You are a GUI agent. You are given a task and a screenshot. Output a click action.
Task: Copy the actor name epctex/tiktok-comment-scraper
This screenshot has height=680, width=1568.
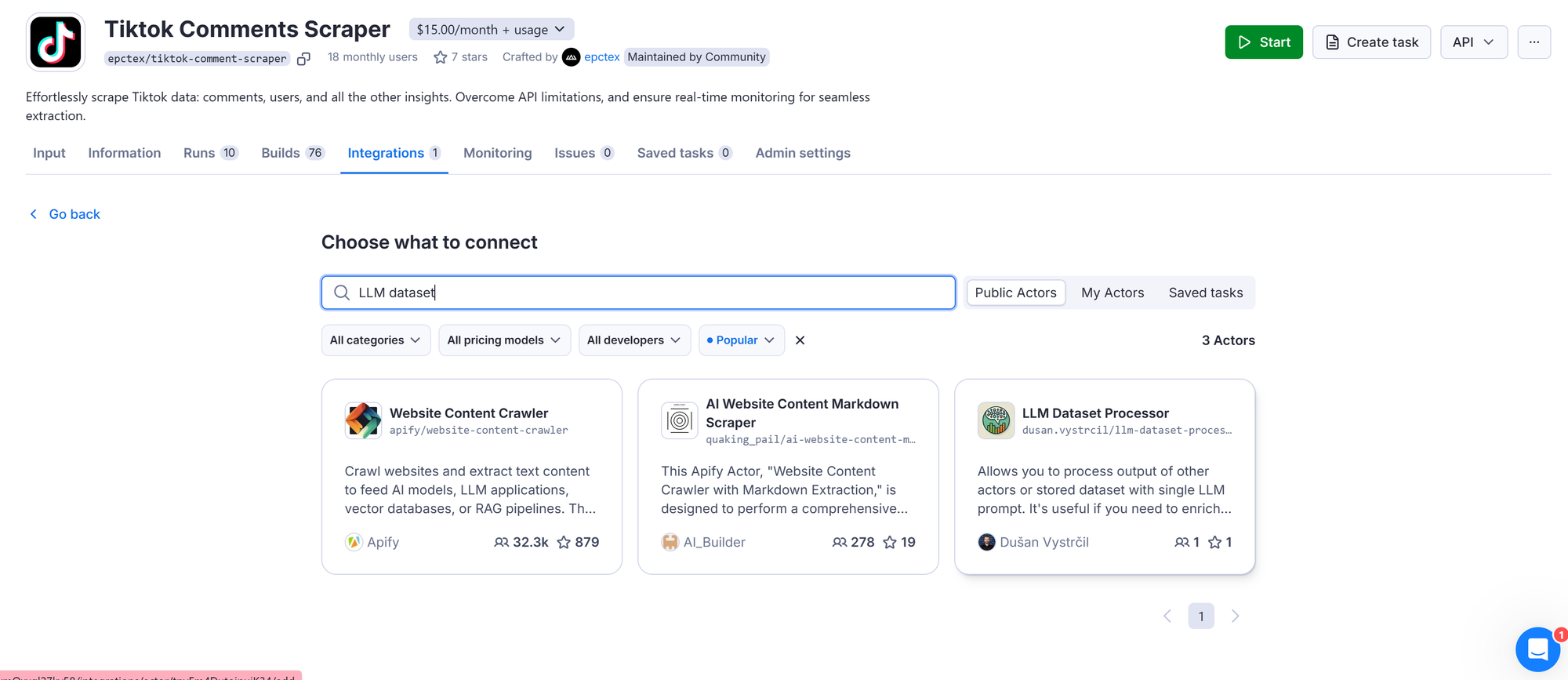click(303, 59)
